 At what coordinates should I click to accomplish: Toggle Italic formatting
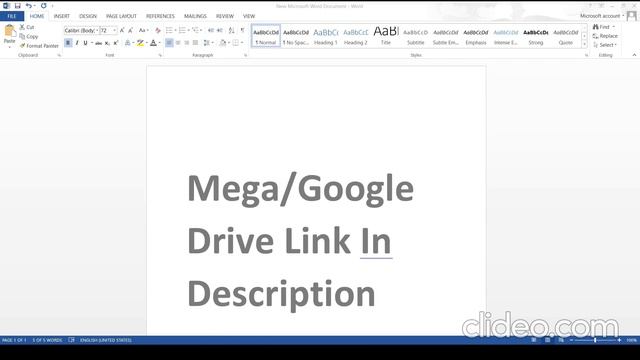pyautogui.click(x=77, y=43)
